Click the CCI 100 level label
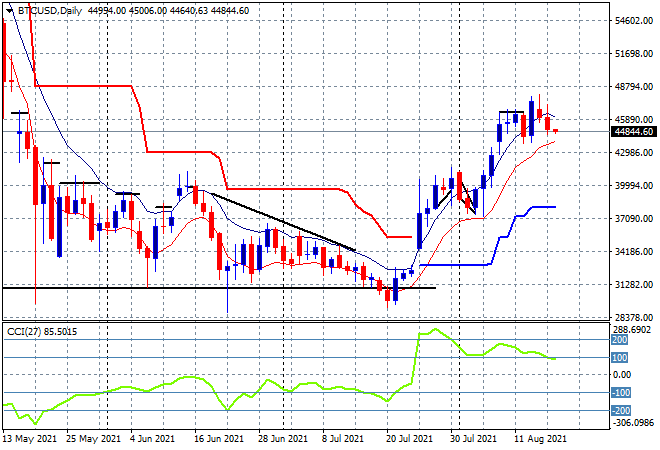Image resolution: width=660 pixels, height=450 pixels. click(620, 358)
